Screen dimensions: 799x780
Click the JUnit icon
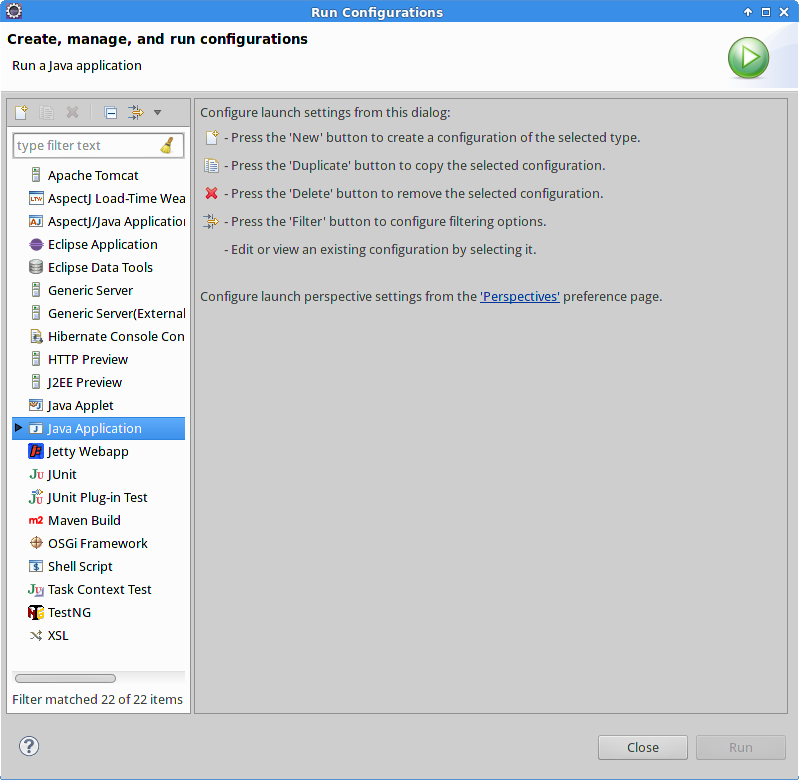pyautogui.click(x=36, y=474)
